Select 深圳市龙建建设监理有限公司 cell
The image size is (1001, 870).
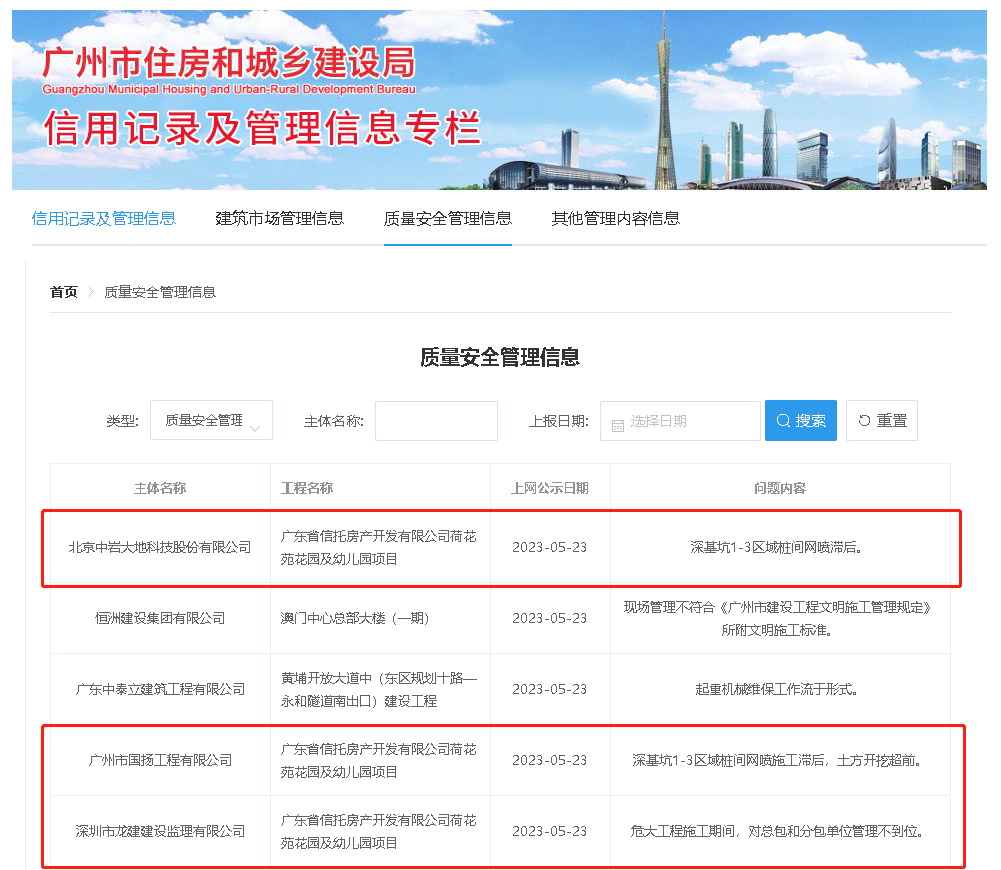click(160, 830)
